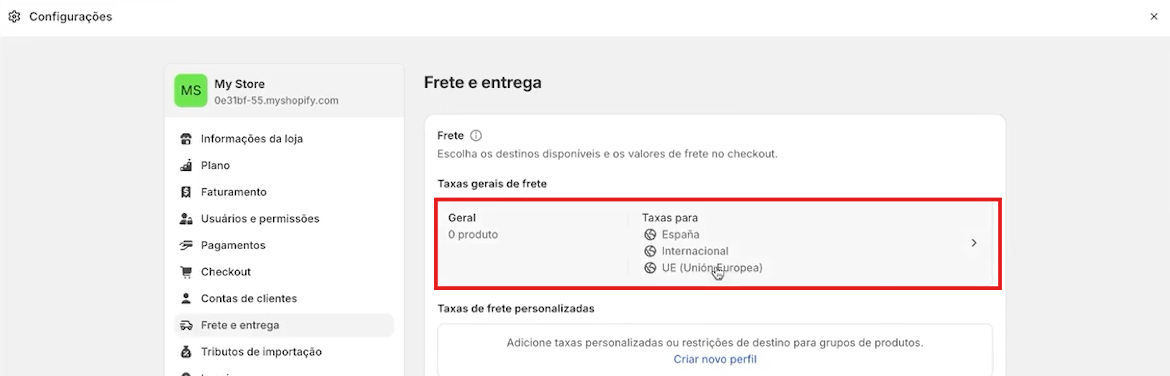Expand the Geral shipping profile chevron

974,243
